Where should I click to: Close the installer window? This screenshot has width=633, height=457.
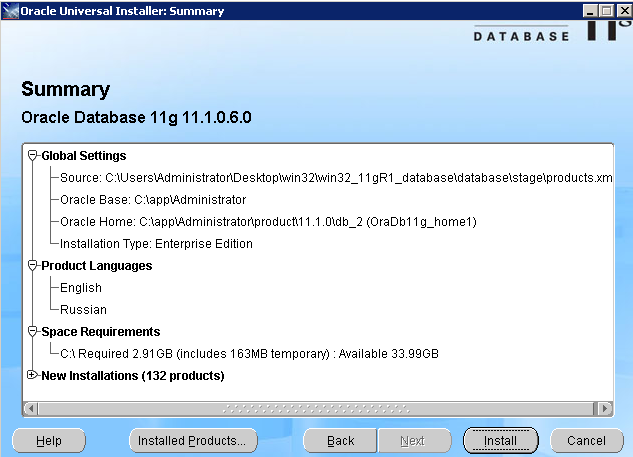coord(624,11)
